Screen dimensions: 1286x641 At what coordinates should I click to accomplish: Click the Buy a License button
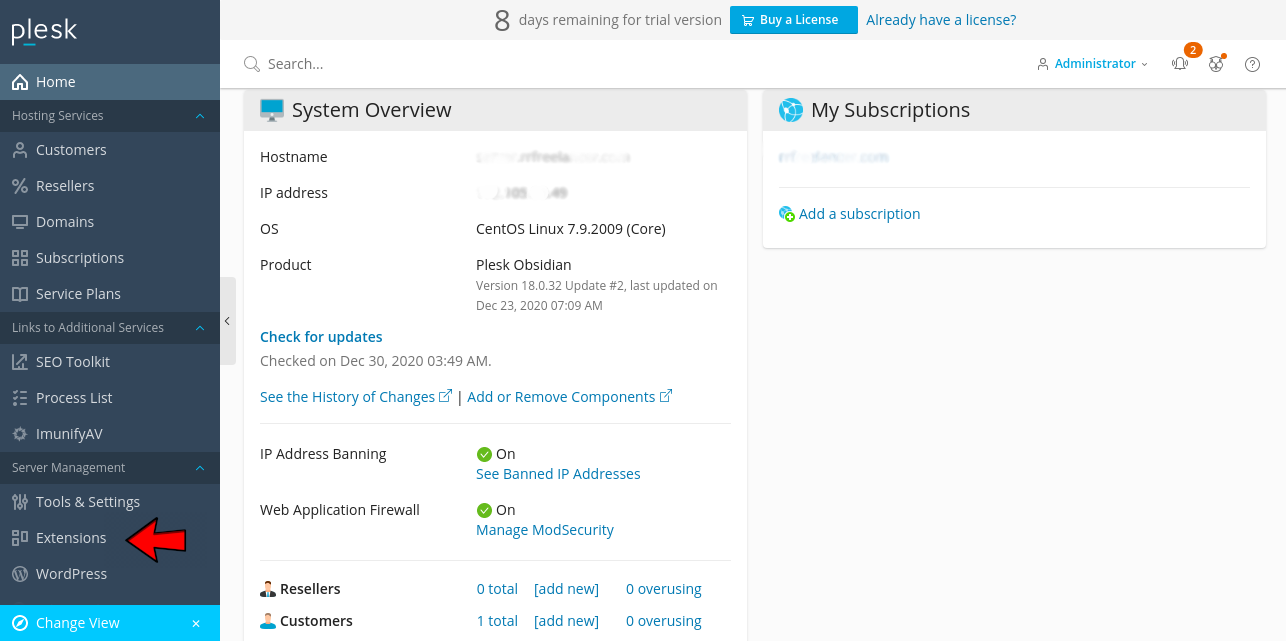tap(794, 20)
